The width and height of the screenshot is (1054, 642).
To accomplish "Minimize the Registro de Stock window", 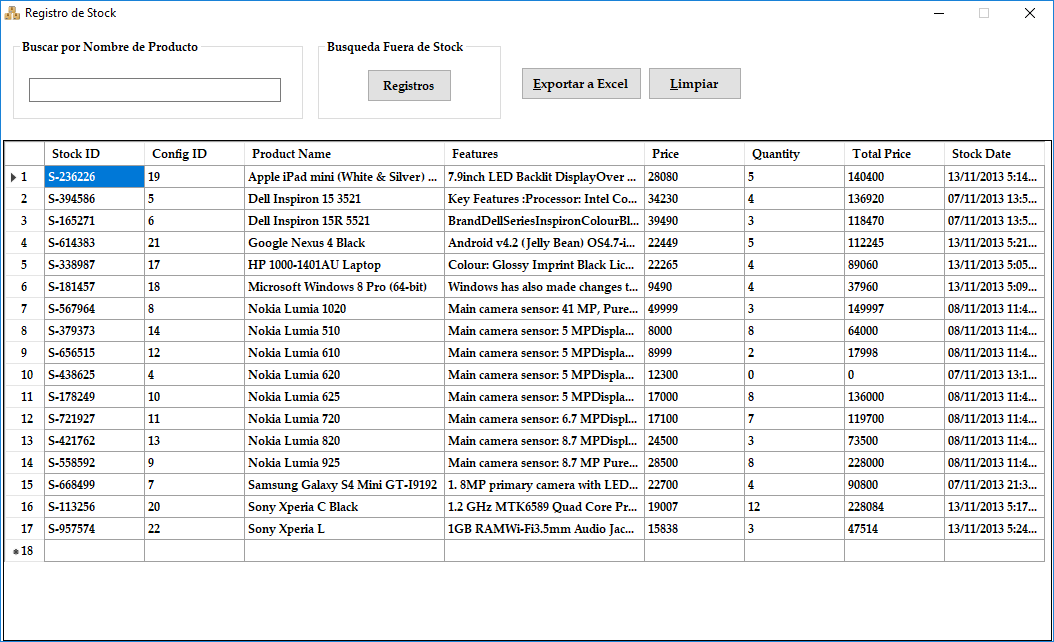I will 939,13.
